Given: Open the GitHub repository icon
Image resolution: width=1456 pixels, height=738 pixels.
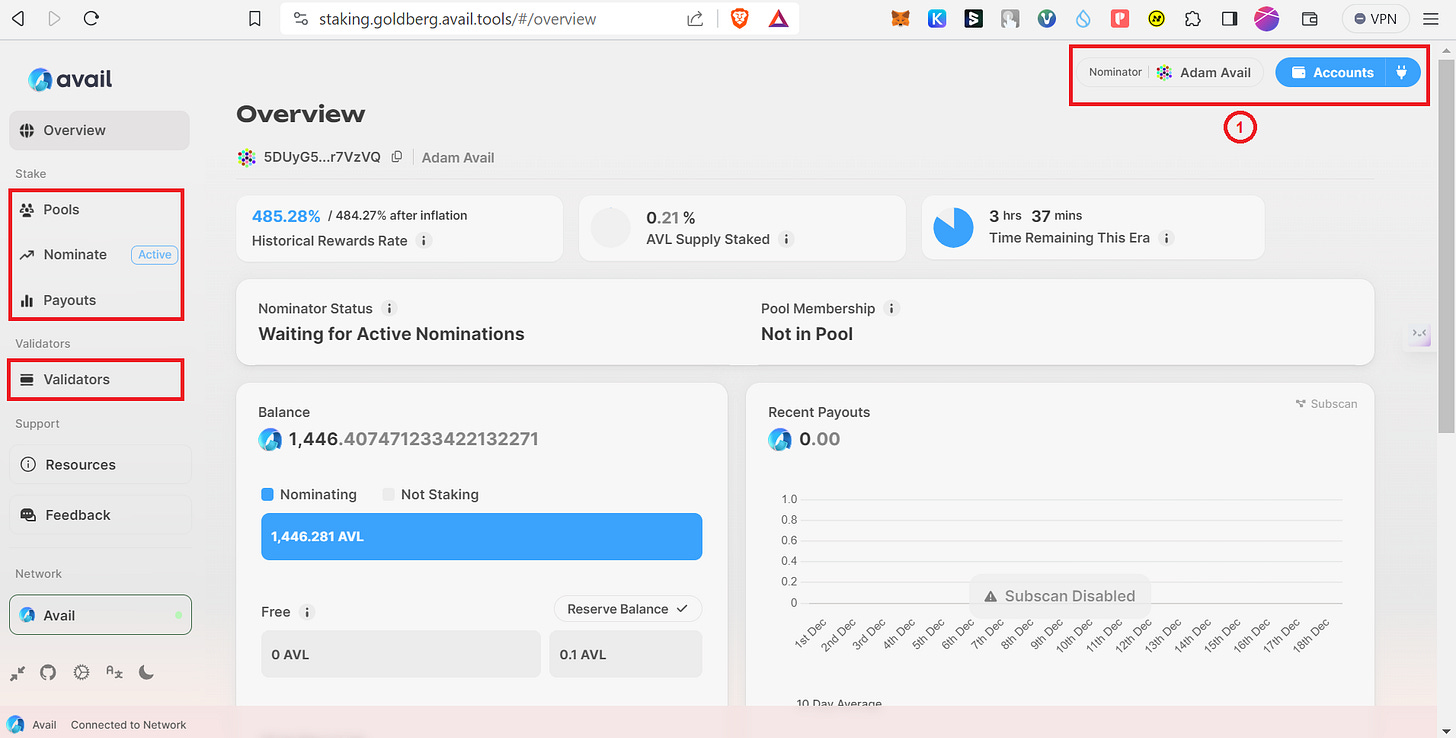Looking at the screenshot, I should pos(48,673).
